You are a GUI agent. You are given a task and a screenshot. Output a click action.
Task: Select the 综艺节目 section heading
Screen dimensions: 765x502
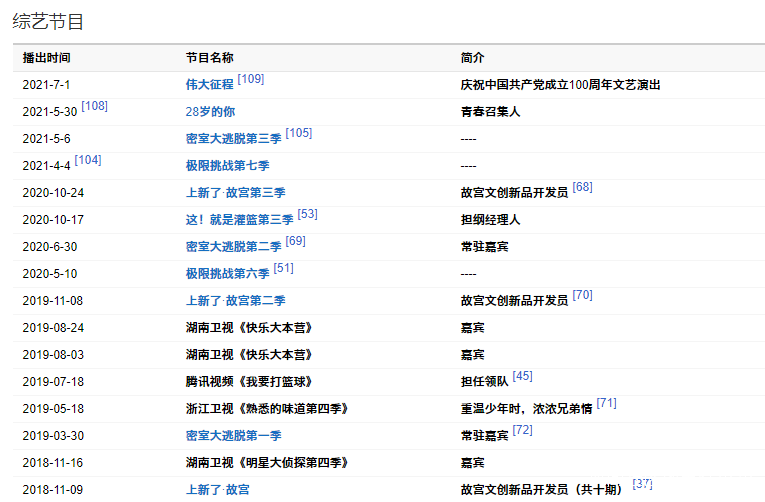click(48, 21)
